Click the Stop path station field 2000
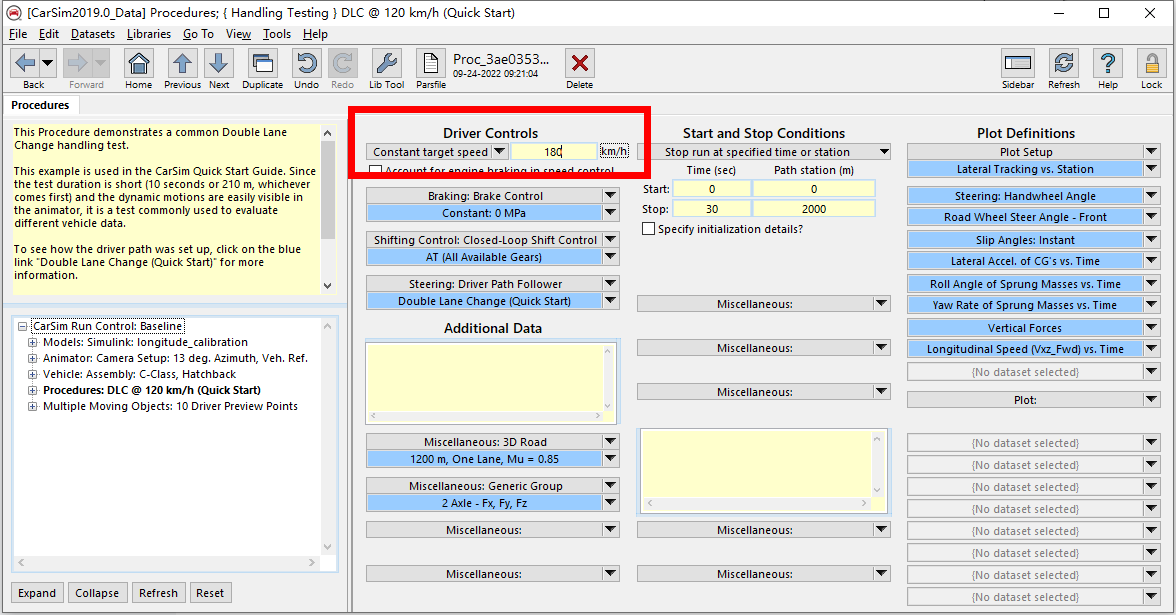This screenshot has height=615, width=1176. [814, 209]
